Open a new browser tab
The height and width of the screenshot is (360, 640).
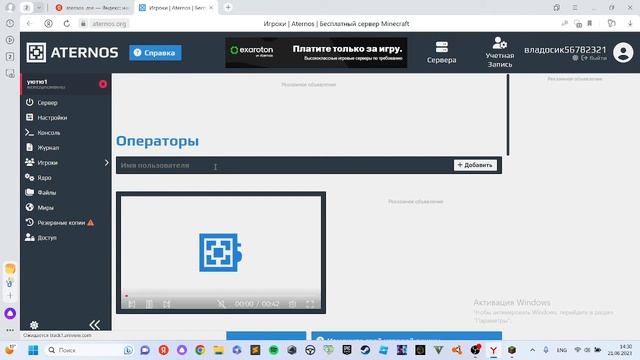228,7
